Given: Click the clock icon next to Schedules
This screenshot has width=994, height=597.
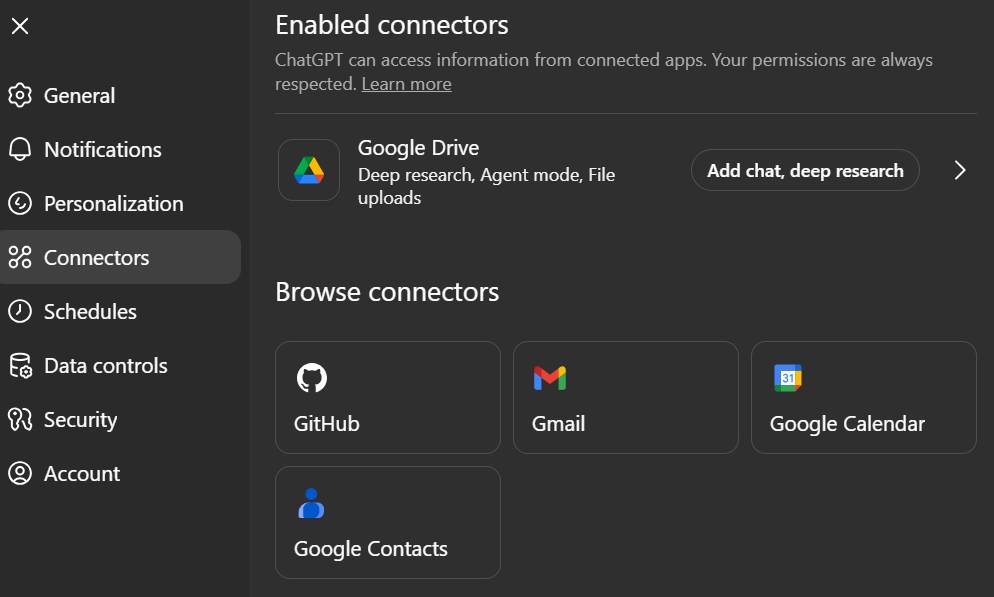Looking at the screenshot, I should [x=20, y=311].
